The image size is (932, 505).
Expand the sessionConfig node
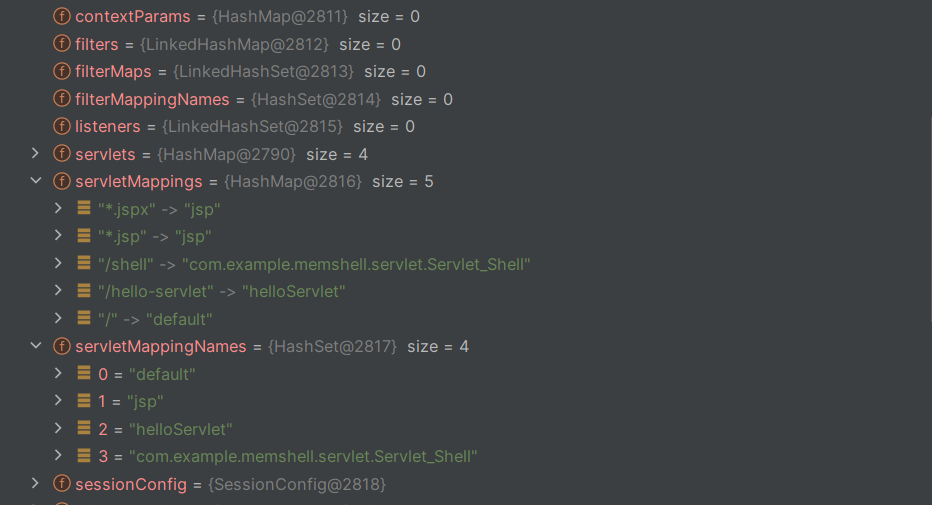(35, 484)
